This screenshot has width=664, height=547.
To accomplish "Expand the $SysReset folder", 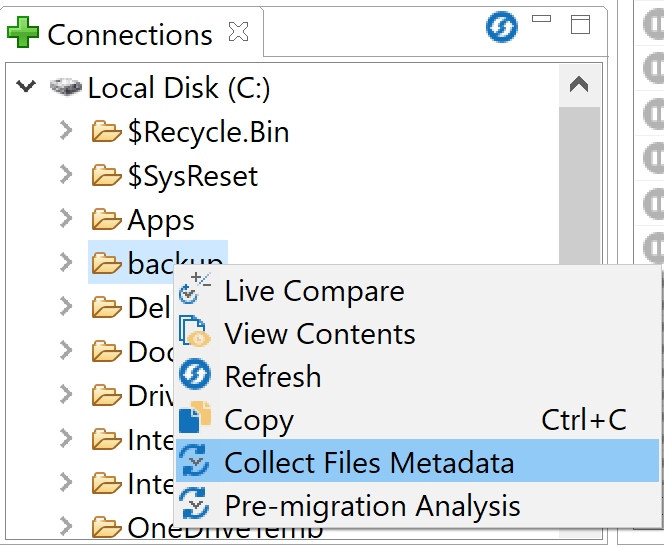I will click(x=66, y=175).
